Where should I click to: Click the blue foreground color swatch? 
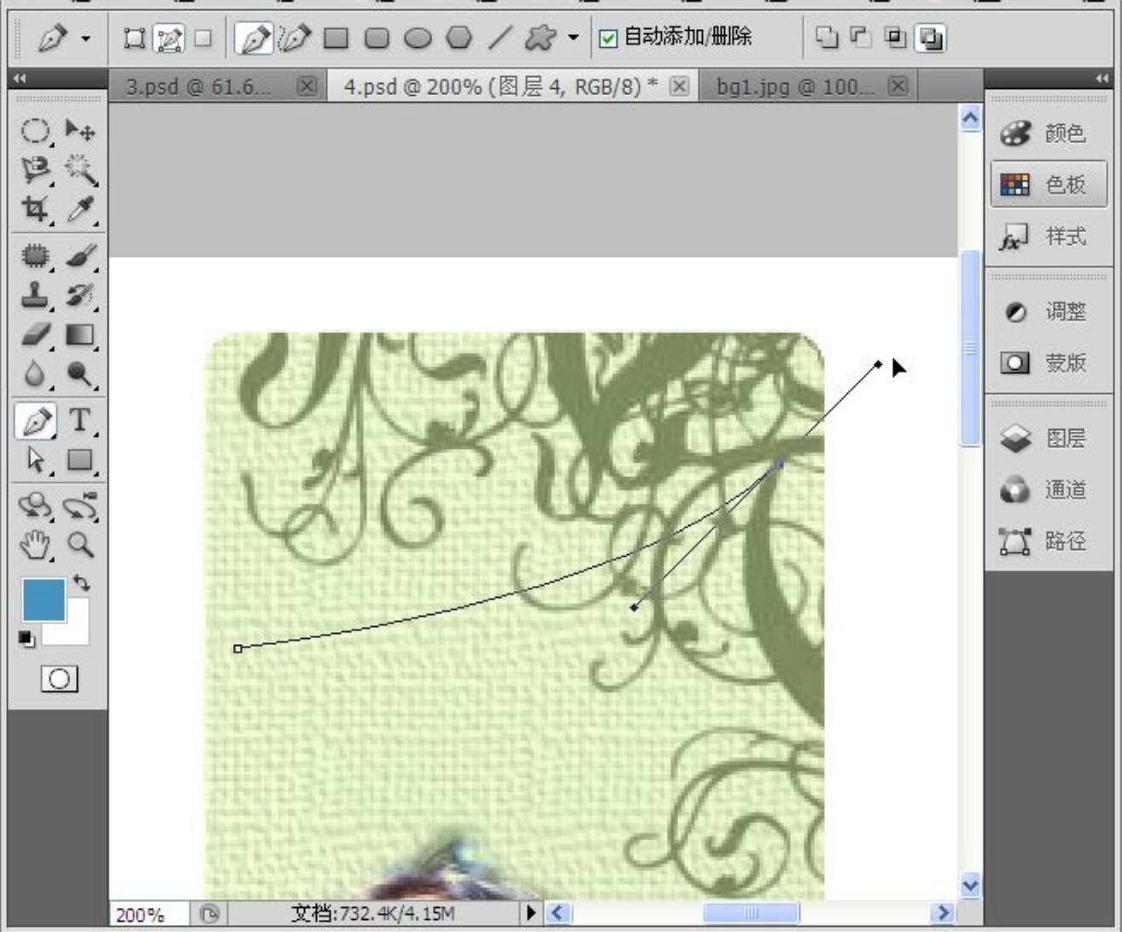click(44, 600)
